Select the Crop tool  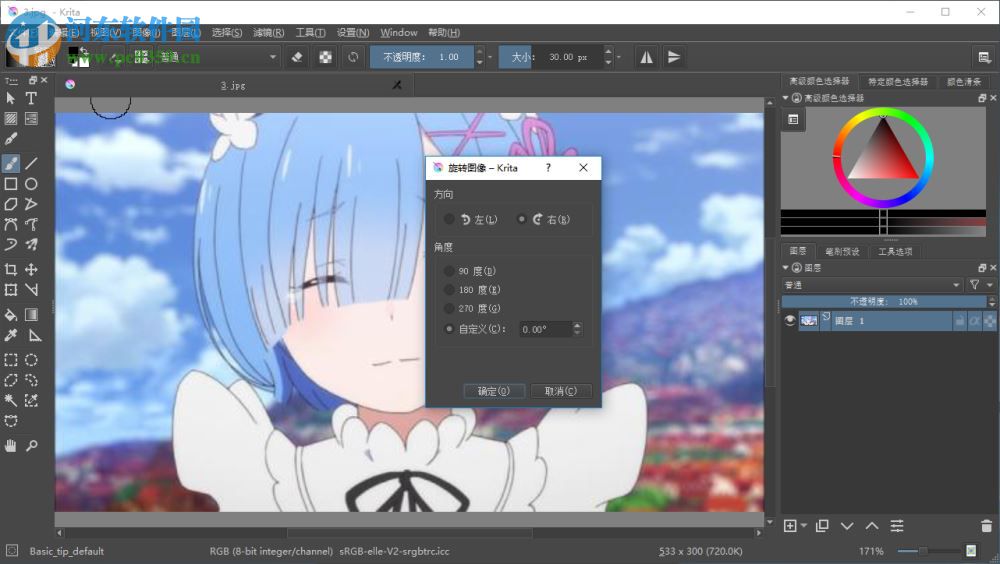coord(11,269)
